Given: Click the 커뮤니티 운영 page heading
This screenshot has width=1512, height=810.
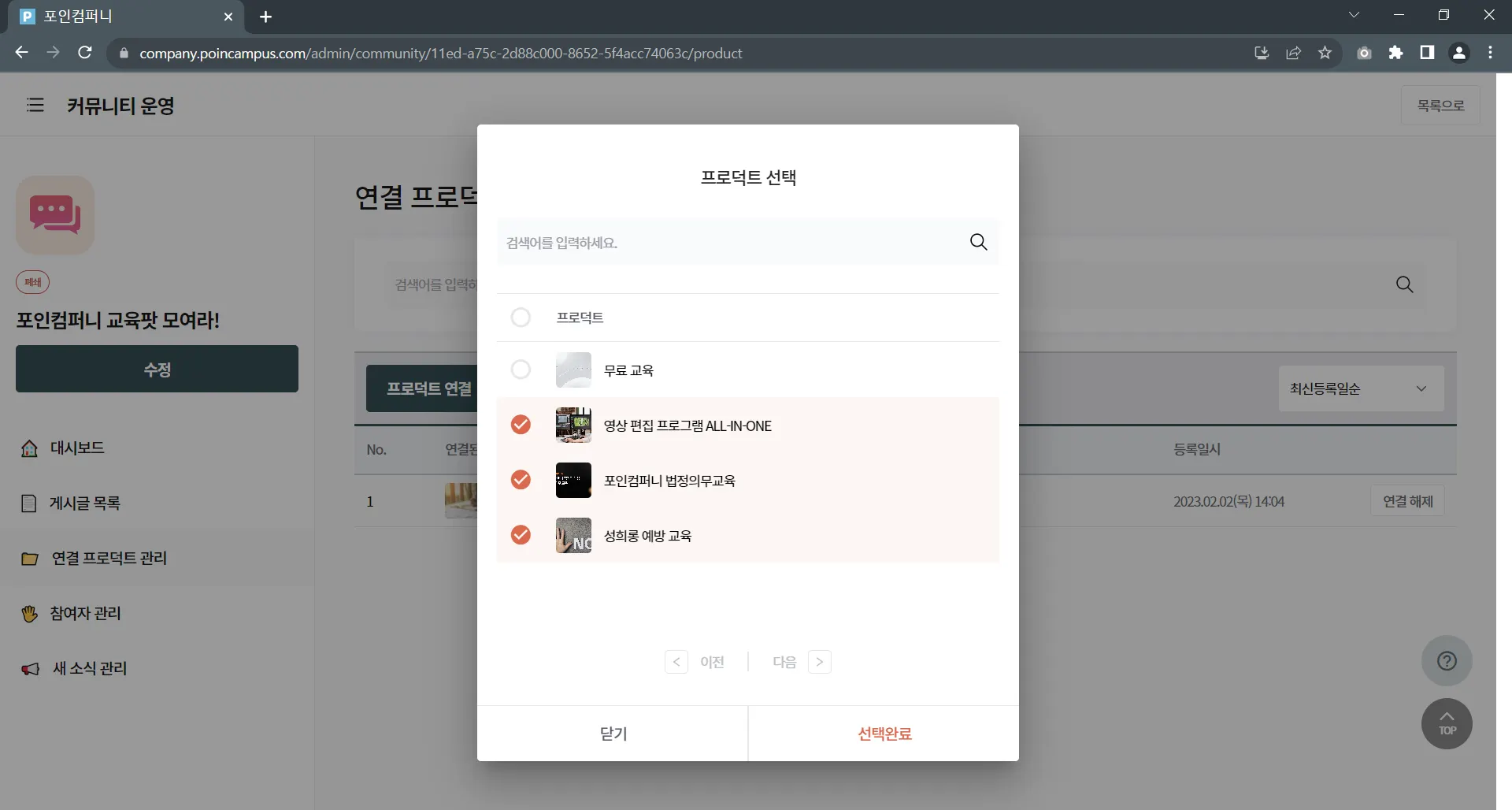Looking at the screenshot, I should (x=120, y=106).
